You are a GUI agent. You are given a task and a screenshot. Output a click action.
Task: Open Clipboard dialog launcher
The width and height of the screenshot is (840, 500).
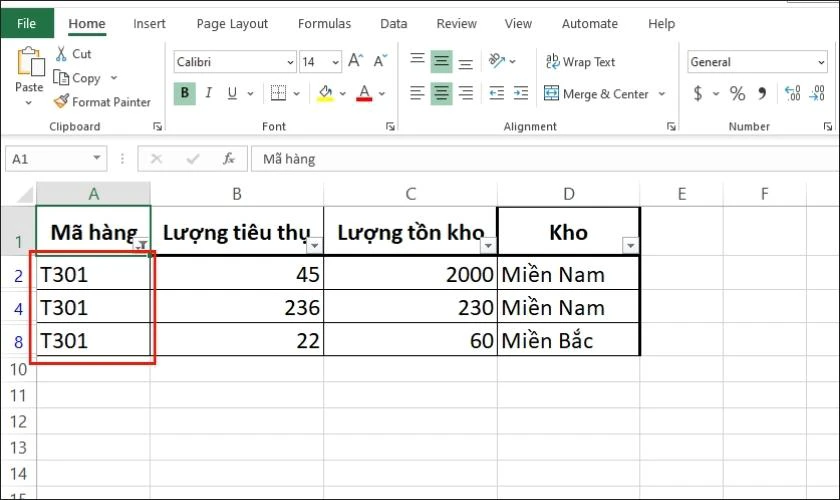pos(158,126)
